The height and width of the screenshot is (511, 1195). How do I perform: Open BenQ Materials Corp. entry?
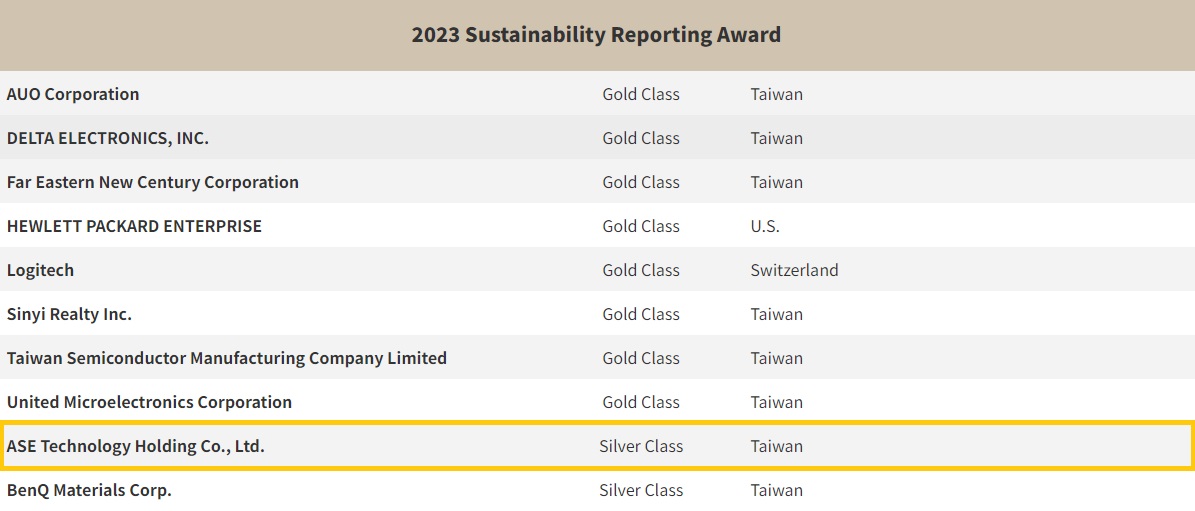coord(89,490)
